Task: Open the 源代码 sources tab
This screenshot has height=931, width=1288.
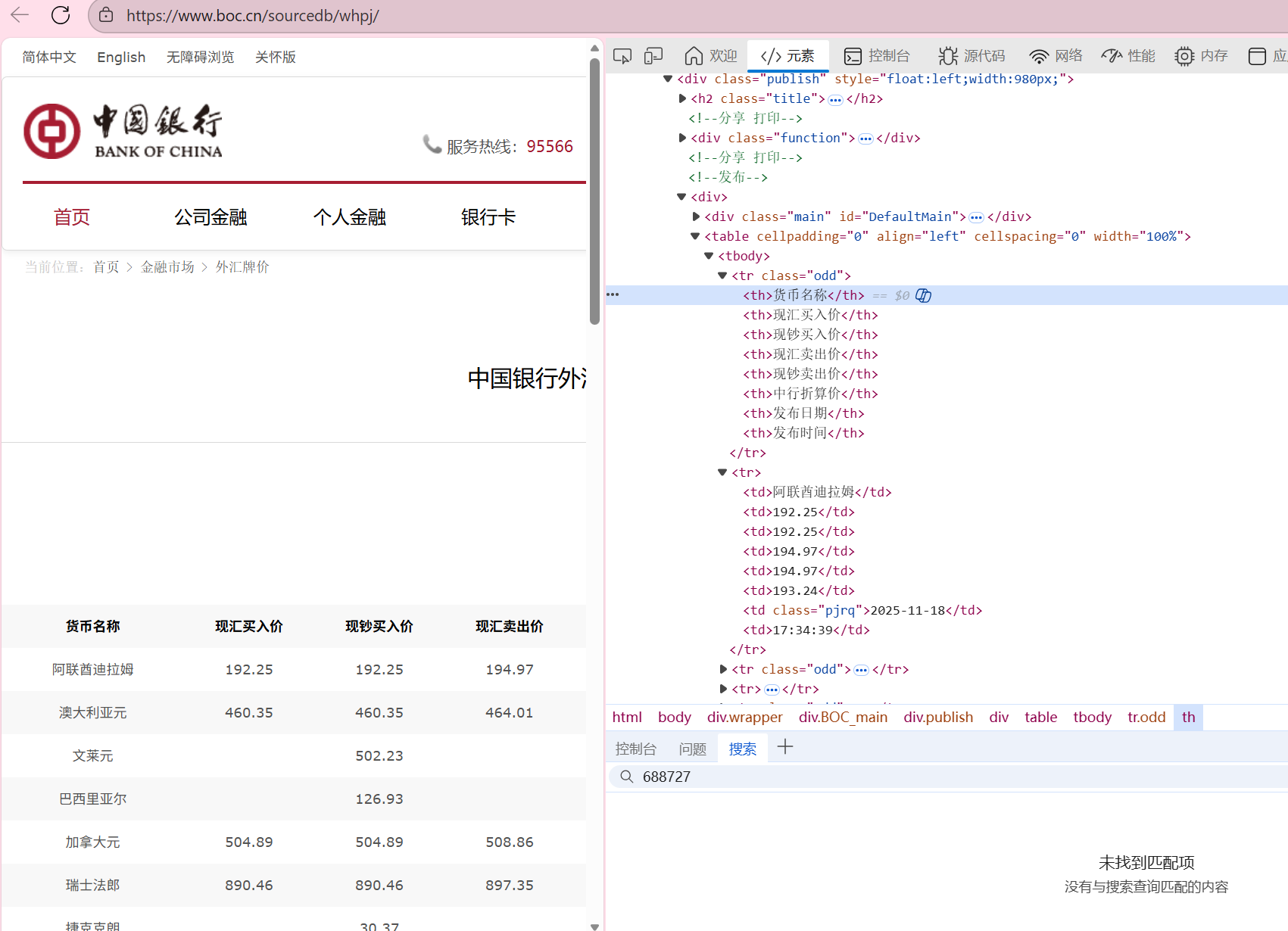Action: click(x=971, y=56)
